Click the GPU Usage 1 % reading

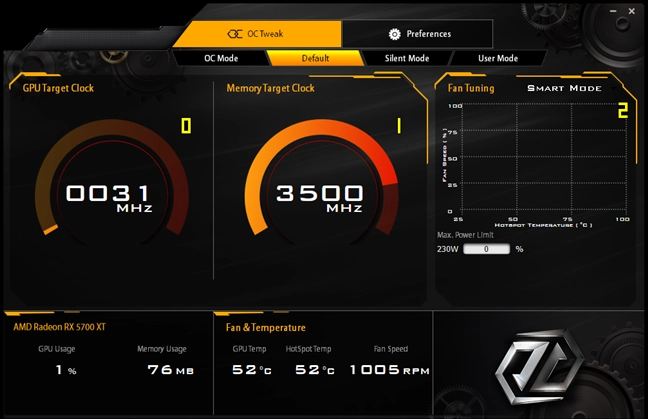[66, 369]
